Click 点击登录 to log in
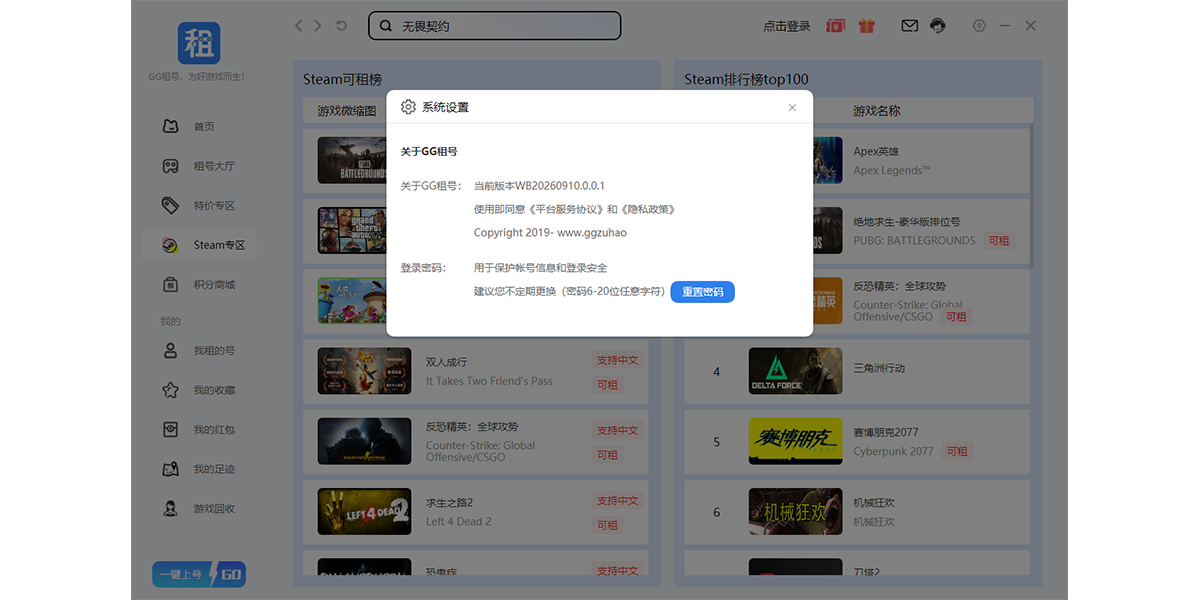 tap(787, 26)
